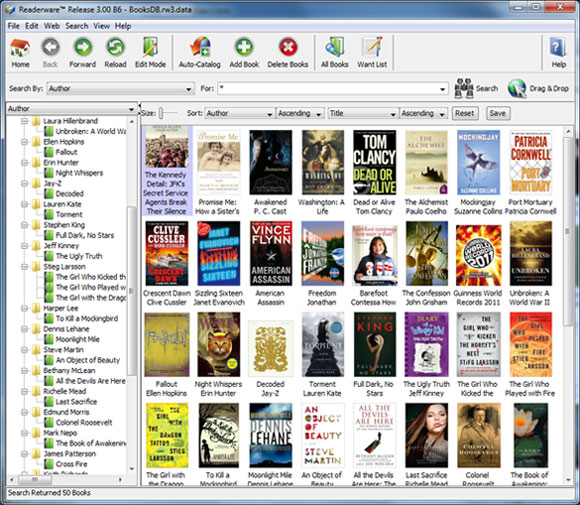Click the Harper Lee folder icon
Screen dimensions: 580x505
[x=36, y=308]
